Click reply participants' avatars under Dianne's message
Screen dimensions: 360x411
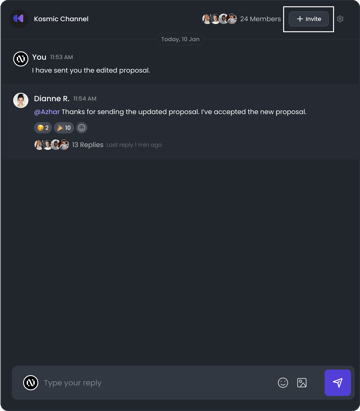52,145
